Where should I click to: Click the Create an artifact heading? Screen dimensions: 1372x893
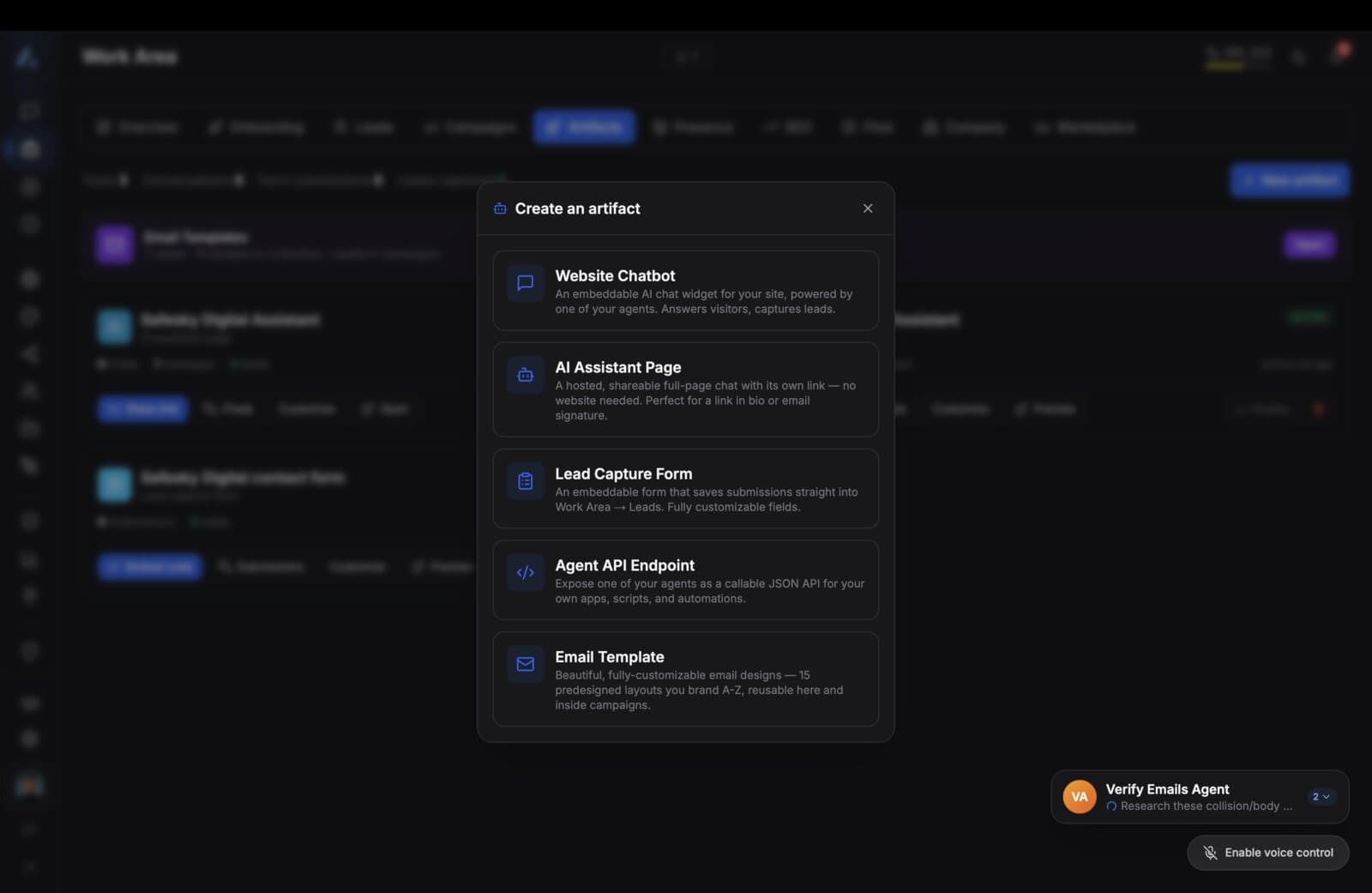click(577, 208)
